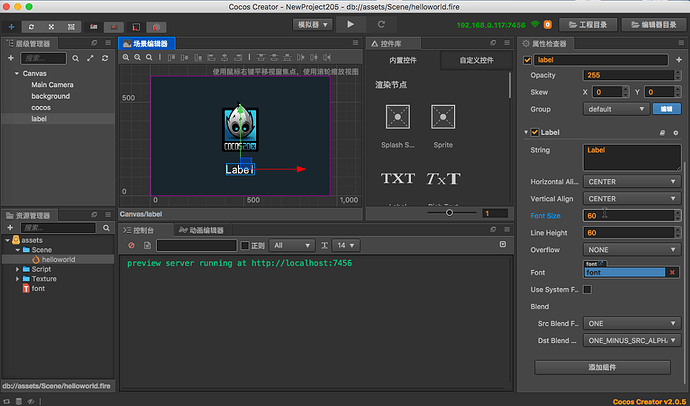This screenshot has height=406, width=690.
Task: Click the add component button
Action: pos(601,368)
